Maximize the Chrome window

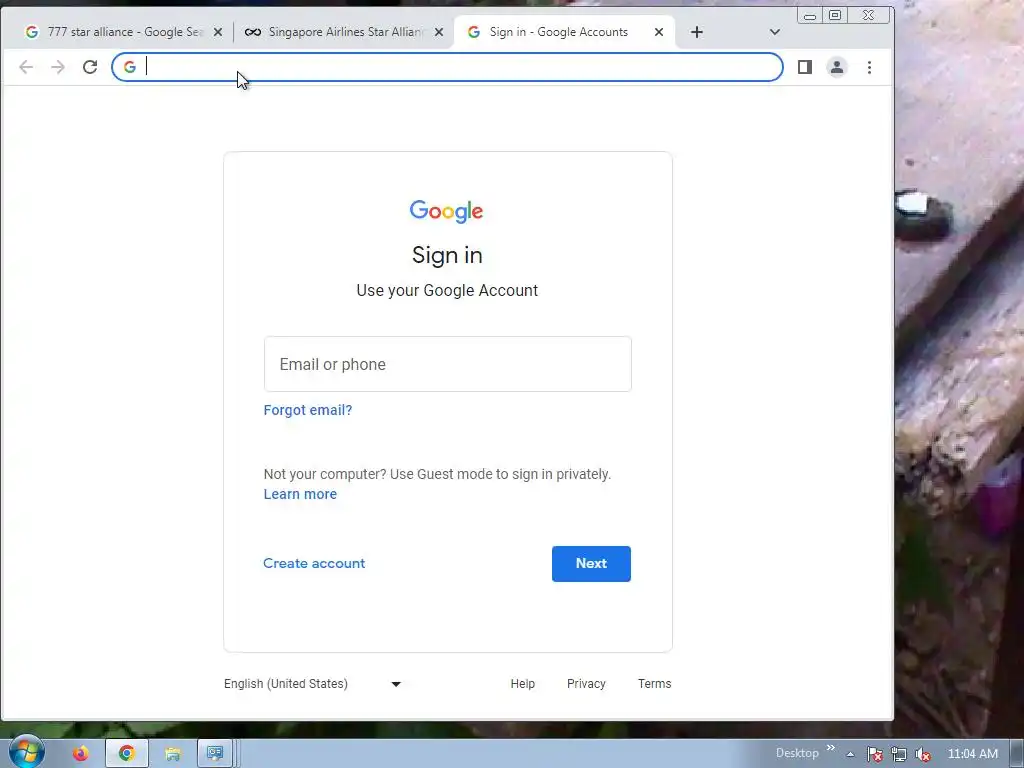pos(835,15)
